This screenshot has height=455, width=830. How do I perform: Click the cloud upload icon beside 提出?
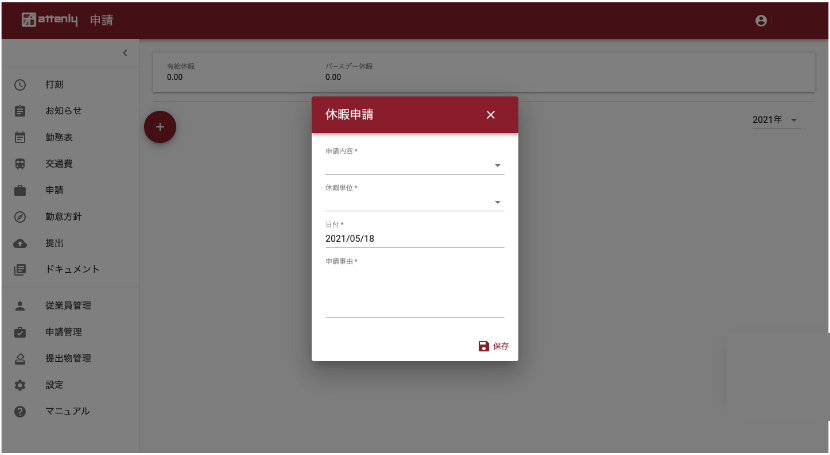point(20,243)
